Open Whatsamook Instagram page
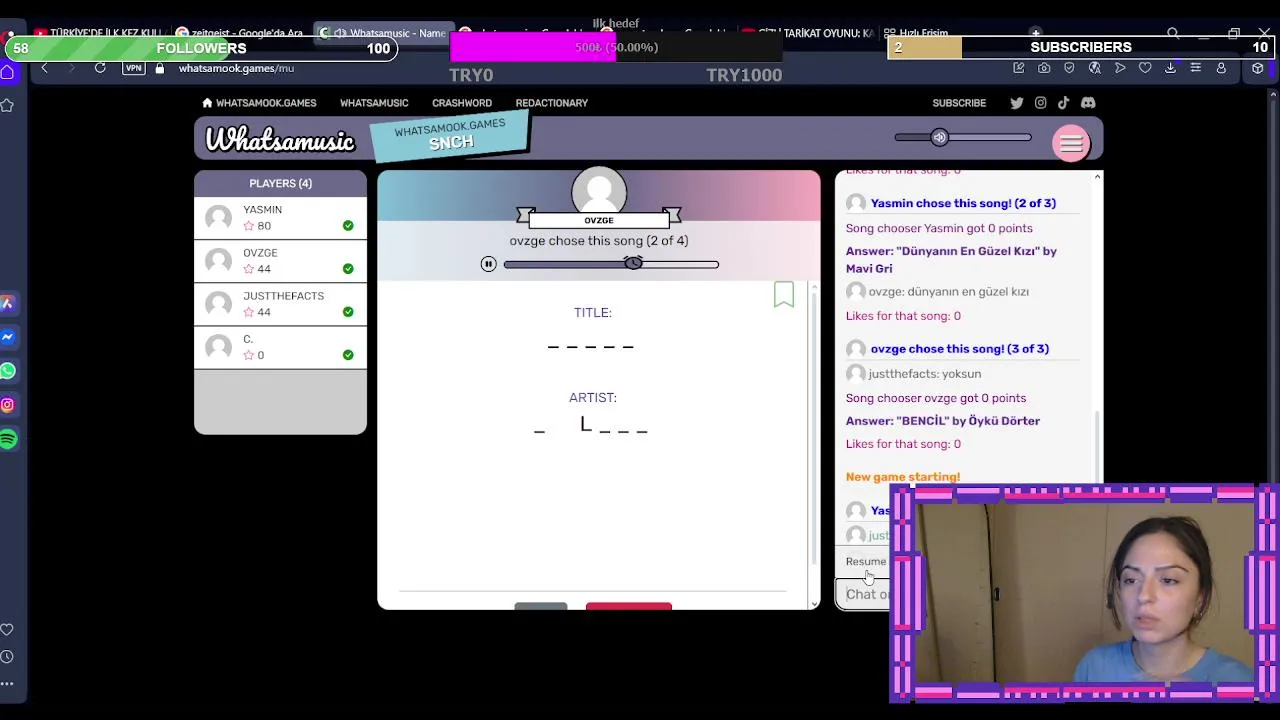1280x720 pixels. click(x=1041, y=103)
